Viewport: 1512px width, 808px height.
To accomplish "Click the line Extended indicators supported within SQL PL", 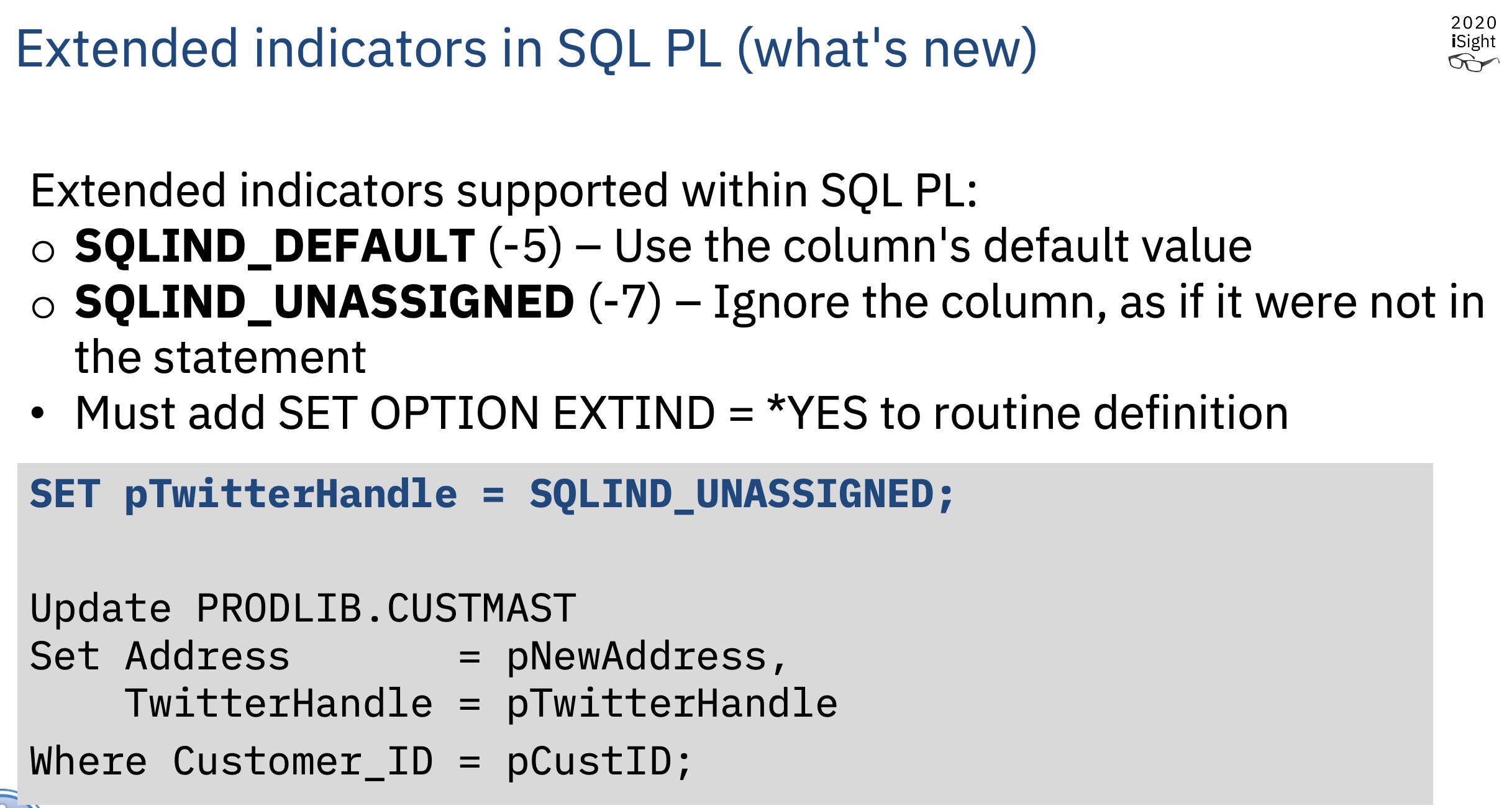I will coord(504,191).
